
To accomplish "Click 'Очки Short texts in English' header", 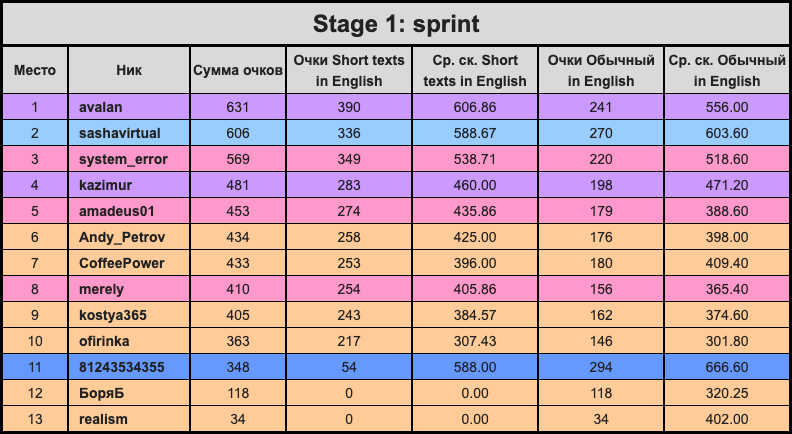I will click(x=349, y=70).
